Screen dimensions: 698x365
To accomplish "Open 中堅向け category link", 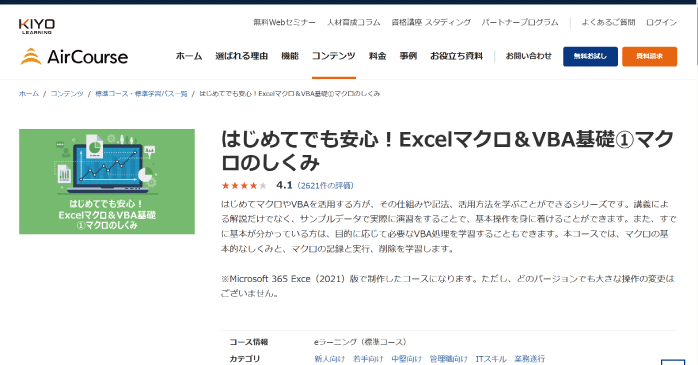I will tap(406, 358).
